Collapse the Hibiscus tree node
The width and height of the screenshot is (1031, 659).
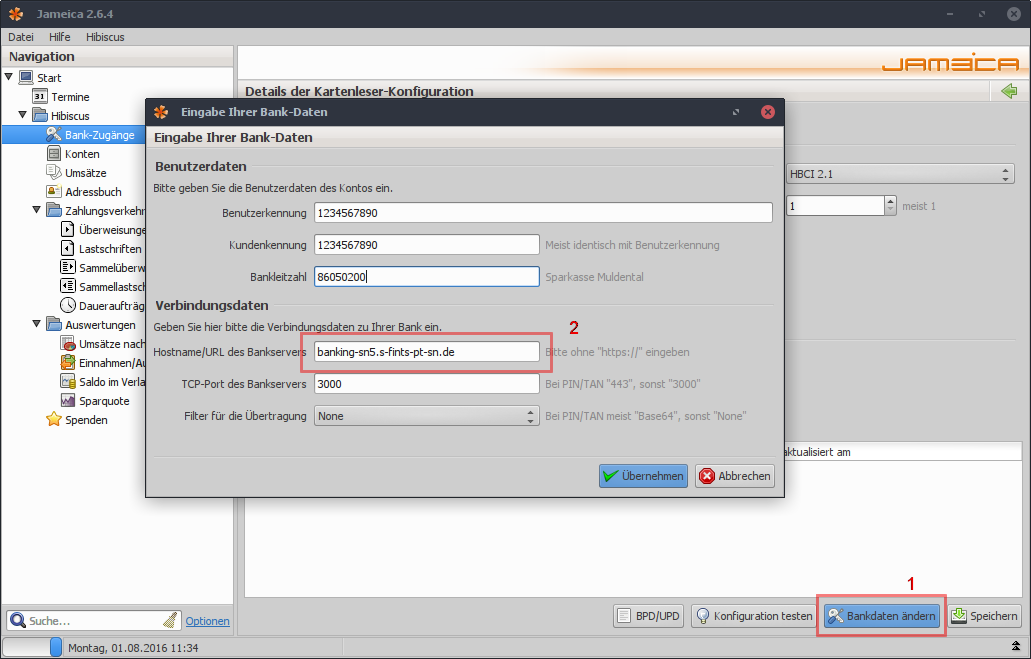tap(22, 115)
